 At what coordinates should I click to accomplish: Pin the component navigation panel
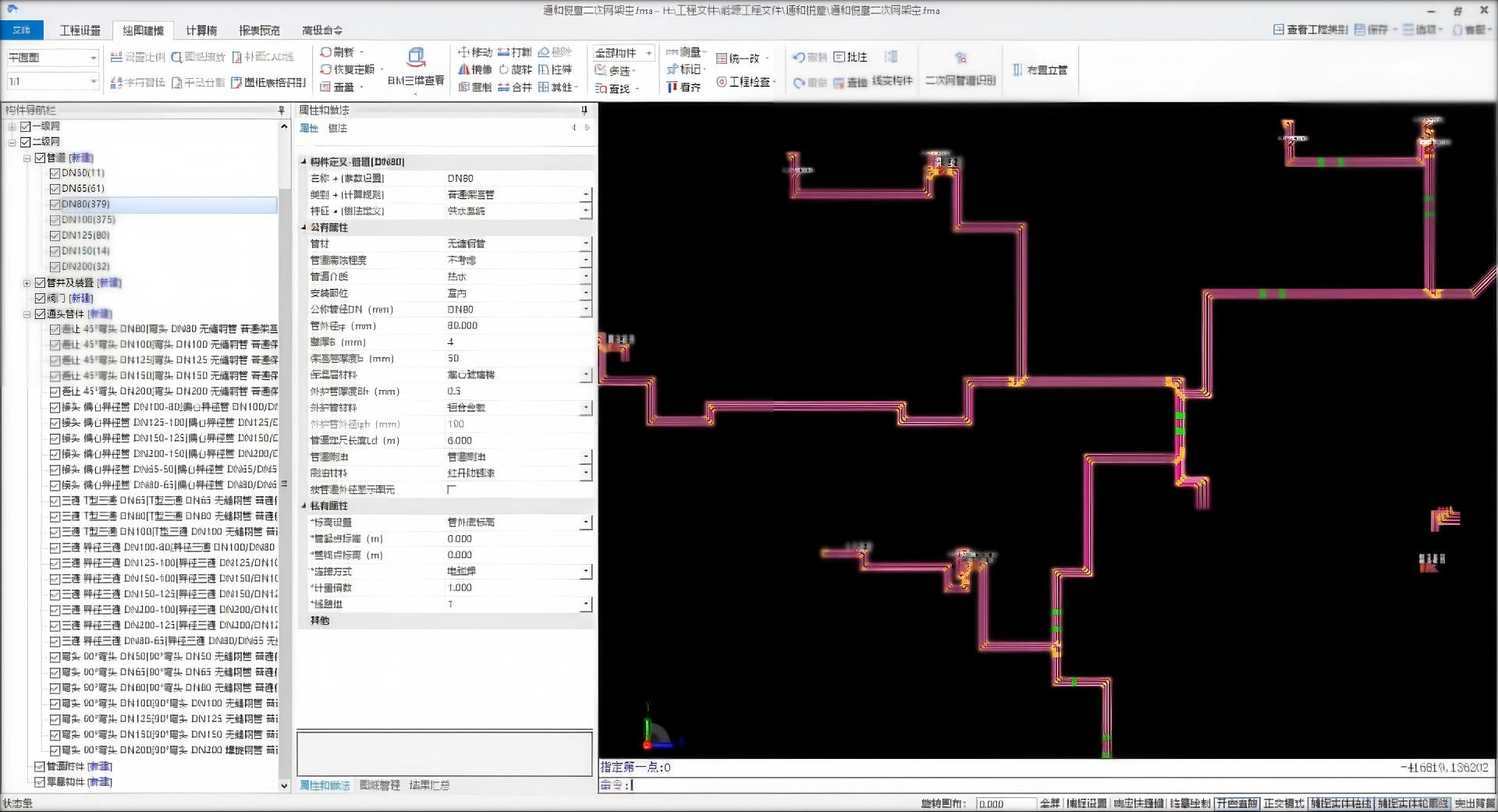[281, 111]
